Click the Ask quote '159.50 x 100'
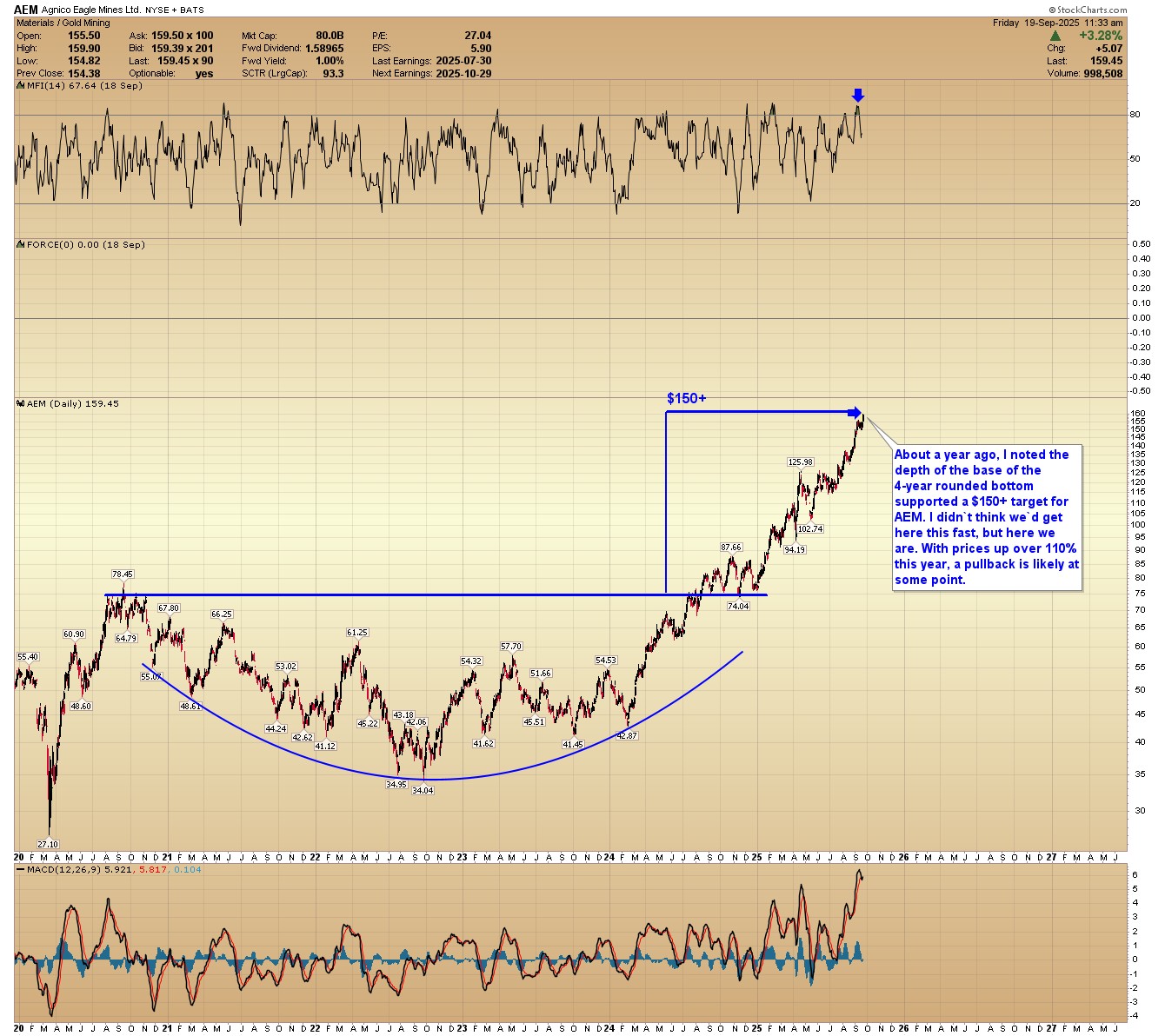Screen dimensions: 1165x1036 click(x=183, y=36)
